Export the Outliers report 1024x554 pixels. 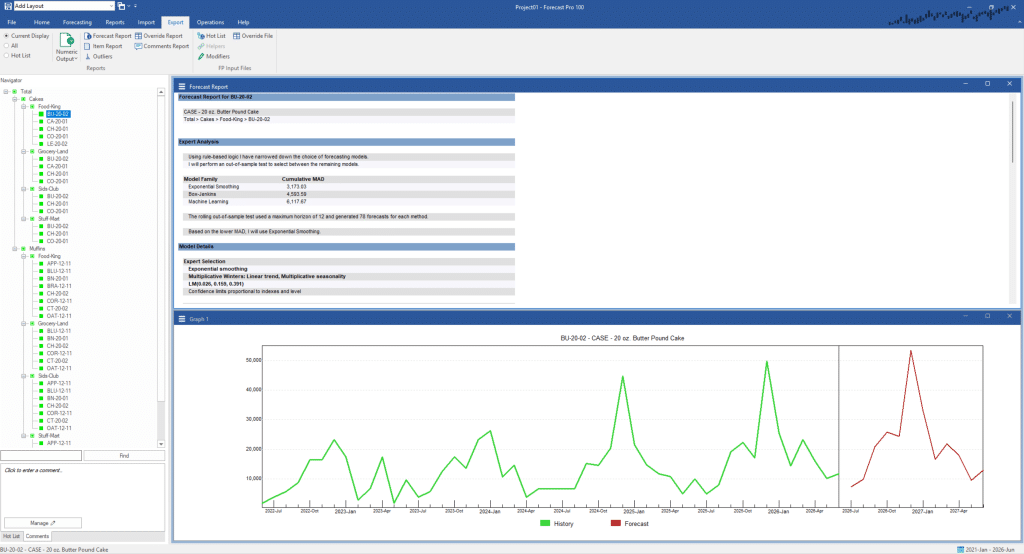102,57
